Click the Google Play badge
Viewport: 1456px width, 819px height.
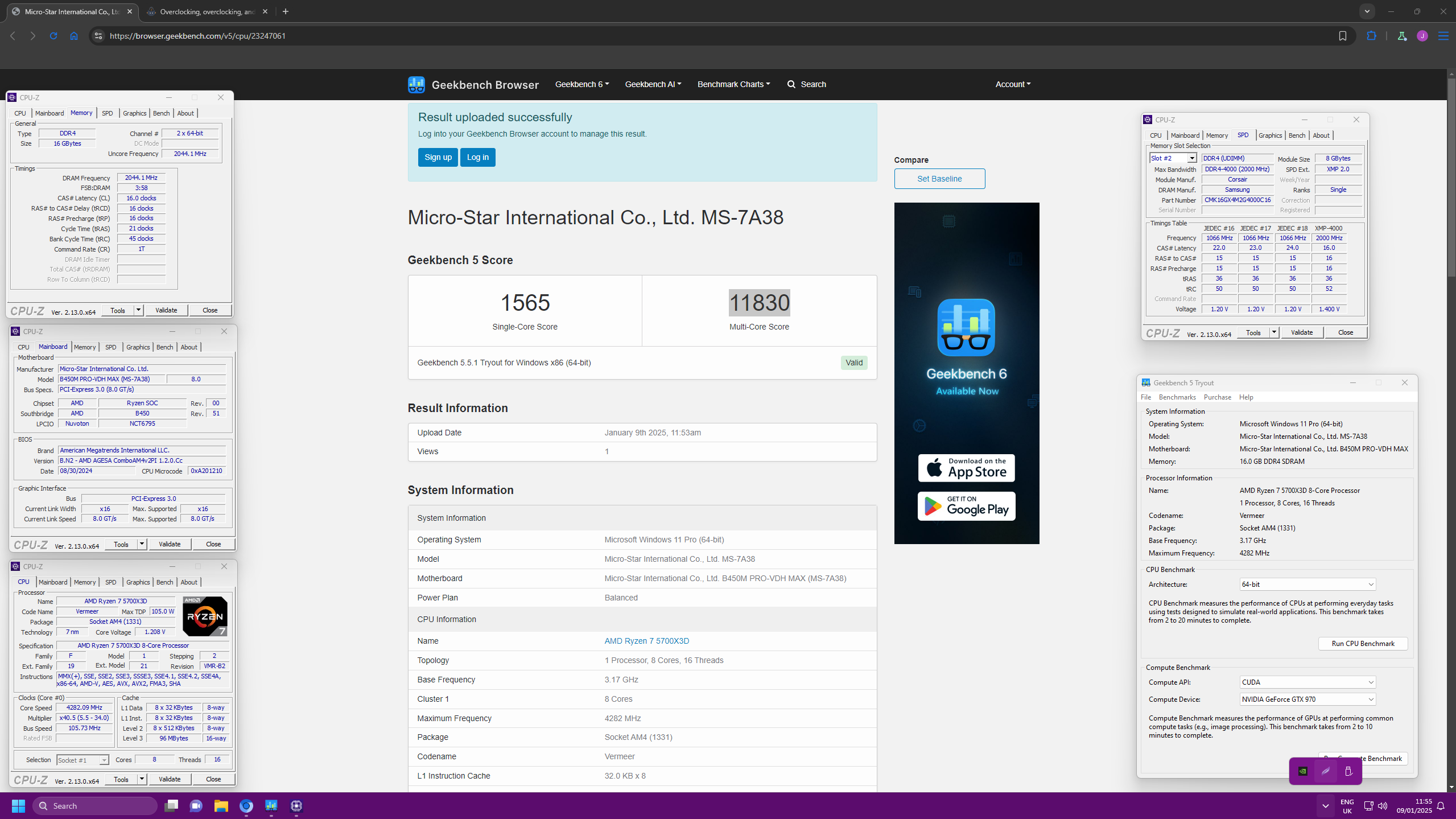[966, 506]
